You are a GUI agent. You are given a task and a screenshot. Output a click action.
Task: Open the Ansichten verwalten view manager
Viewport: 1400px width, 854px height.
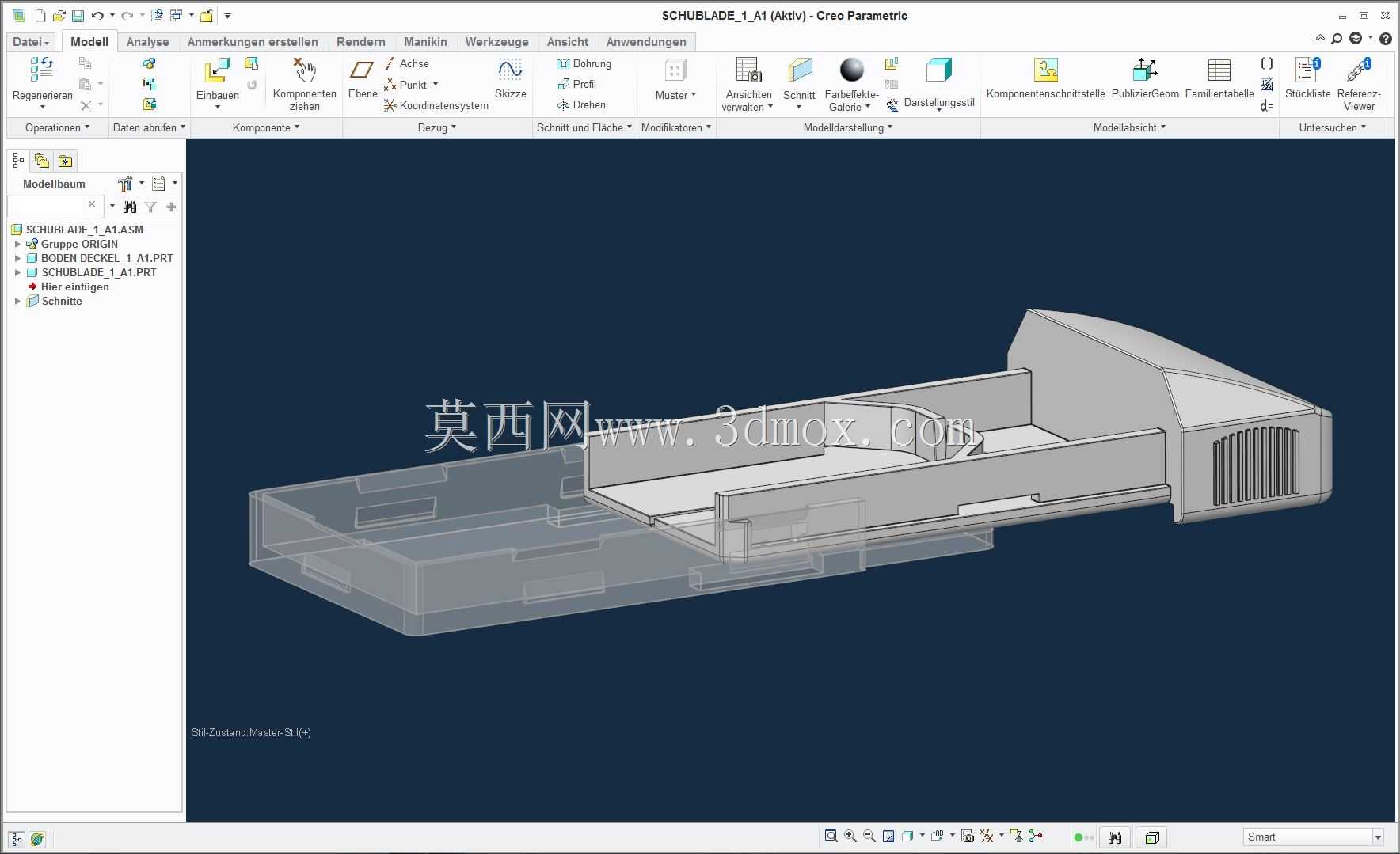(748, 70)
